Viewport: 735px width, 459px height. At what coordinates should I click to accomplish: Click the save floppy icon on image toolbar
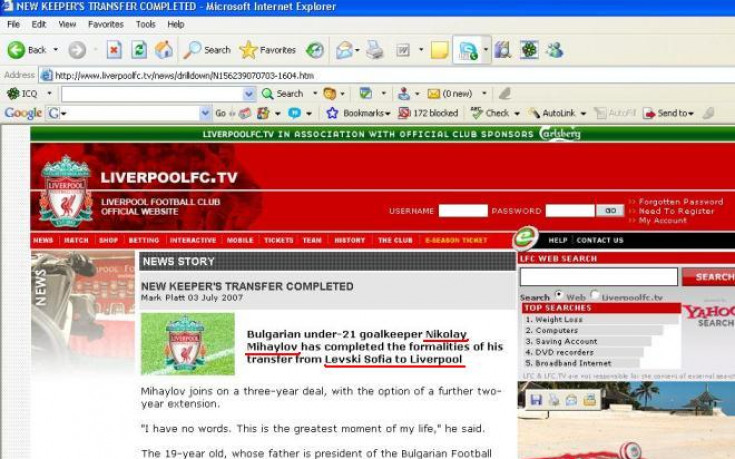coord(536,399)
